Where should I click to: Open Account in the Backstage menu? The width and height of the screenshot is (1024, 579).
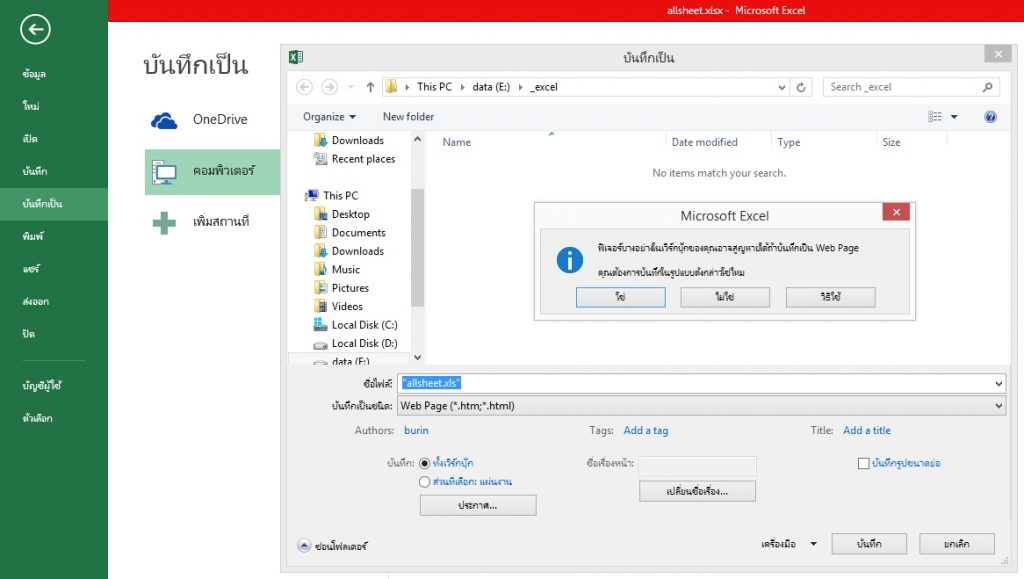coord(42,385)
